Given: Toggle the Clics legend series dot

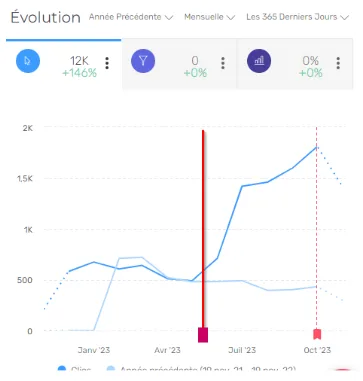Looking at the screenshot, I should (62, 369).
